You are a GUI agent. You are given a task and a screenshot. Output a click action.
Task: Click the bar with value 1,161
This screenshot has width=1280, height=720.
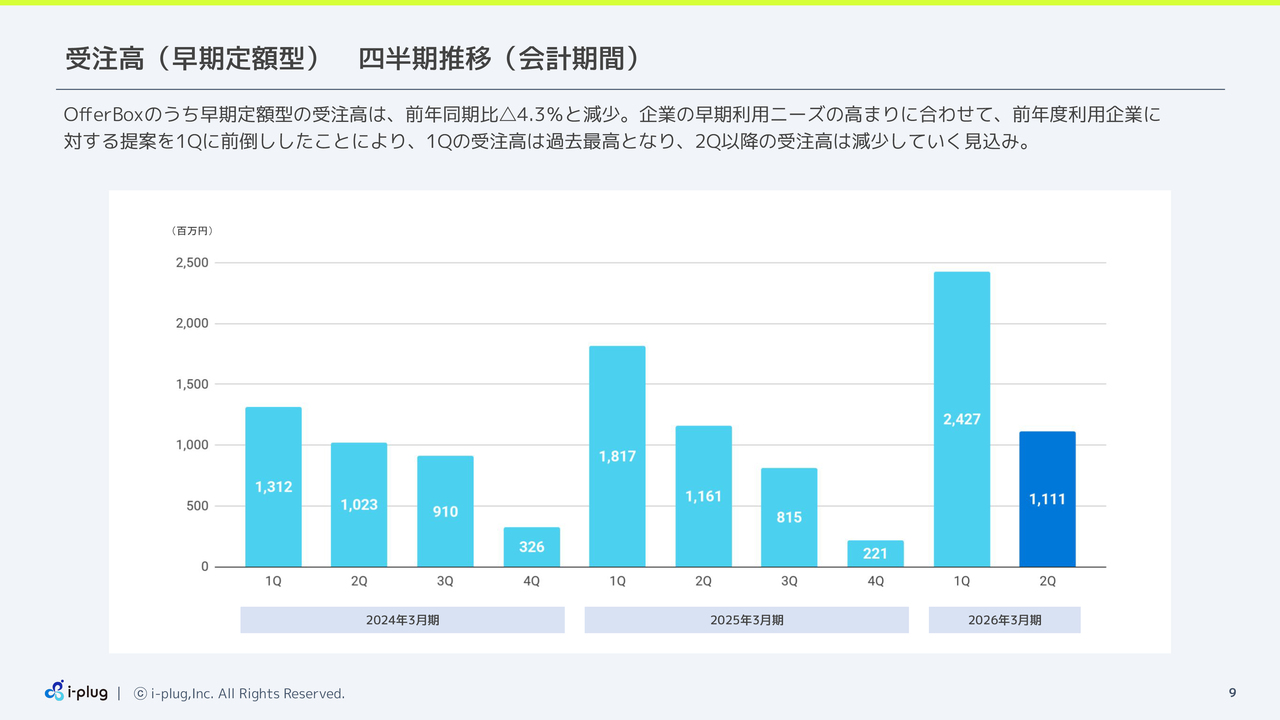pyautogui.click(x=703, y=496)
